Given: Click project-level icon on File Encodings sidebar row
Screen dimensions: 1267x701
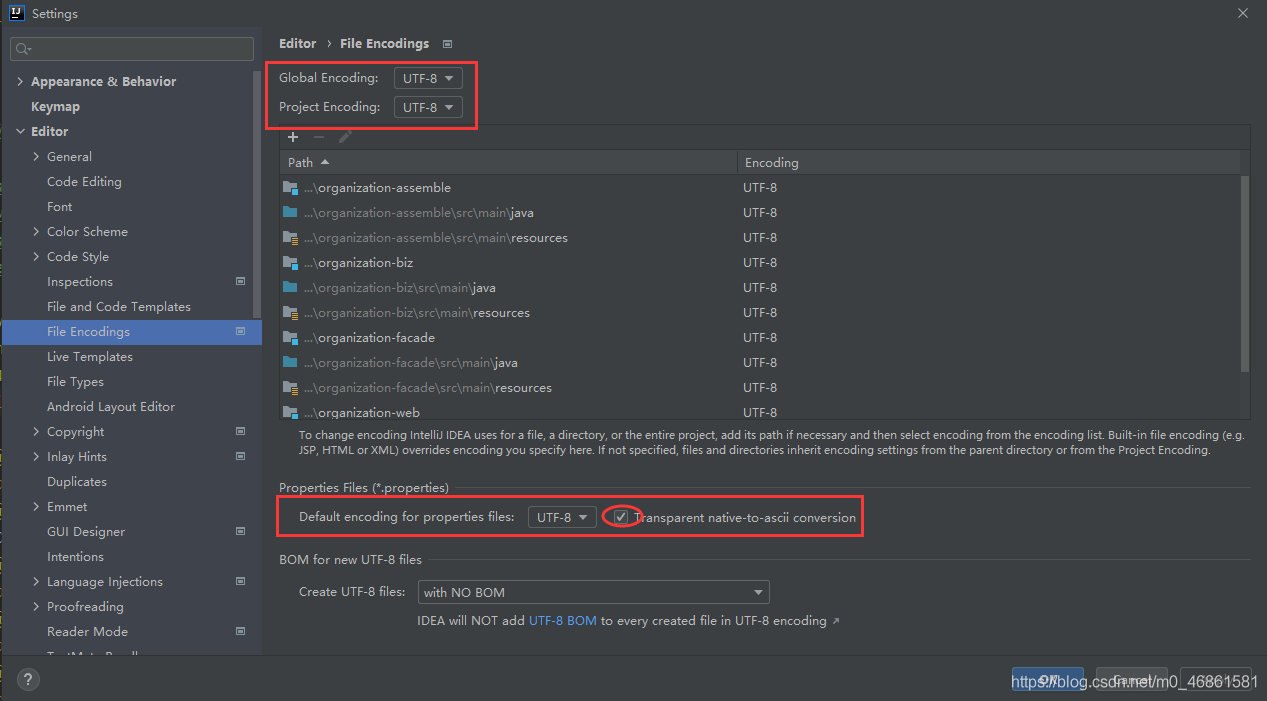Looking at the screenshot, I should (240, 332).
